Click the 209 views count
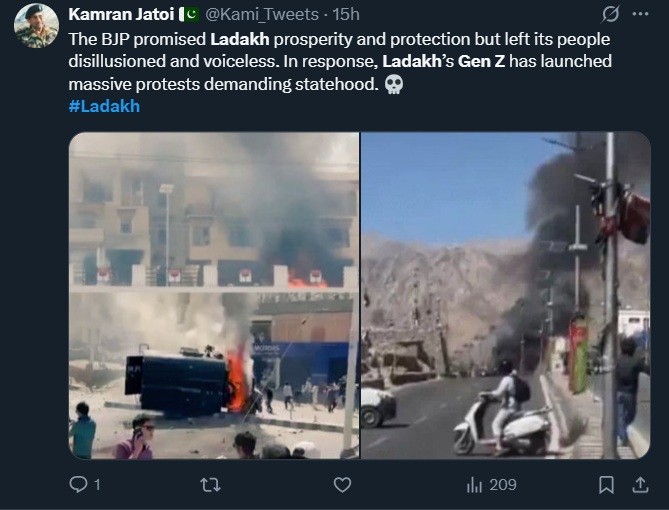The image size is (669, 510). point(503,485)
